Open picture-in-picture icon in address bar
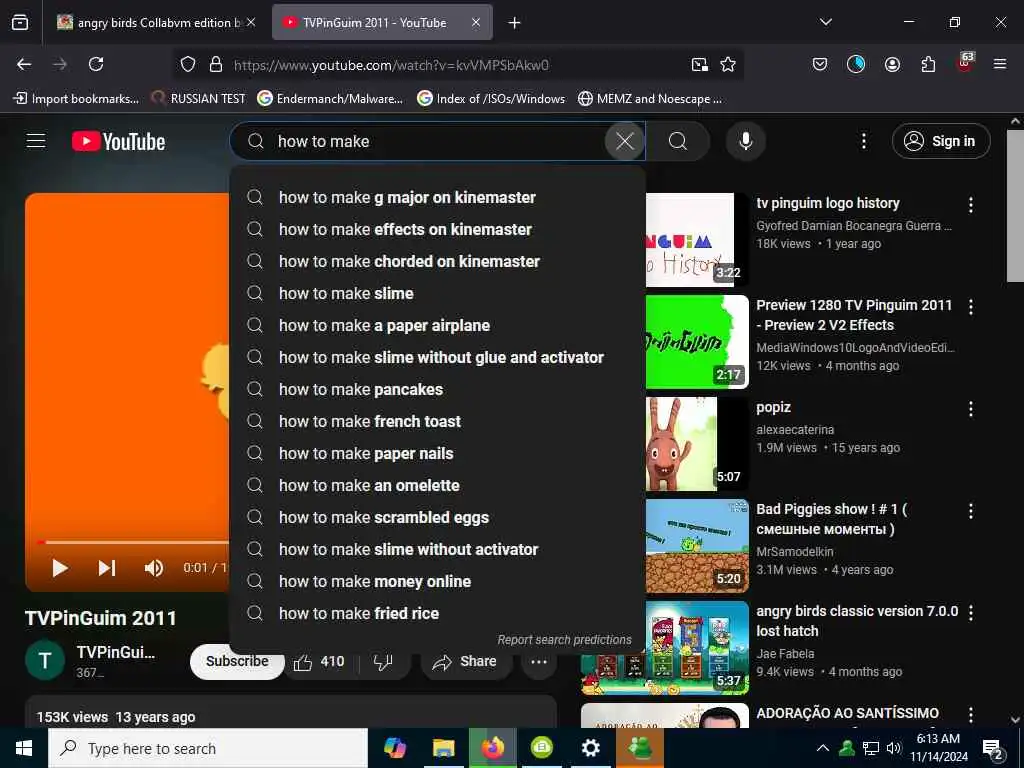 pos(699,64)
